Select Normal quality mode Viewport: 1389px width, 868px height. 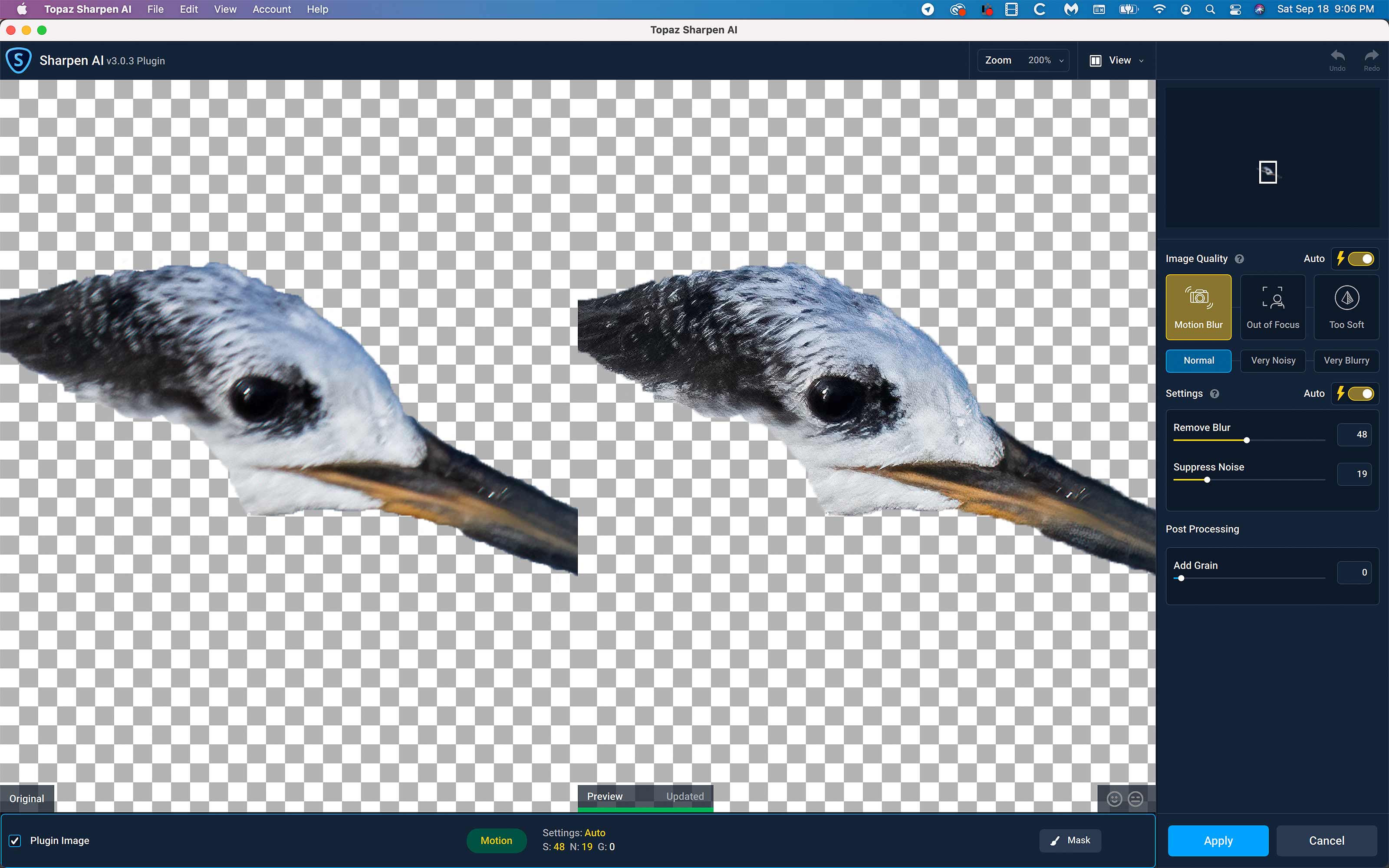click(1198, 361)
